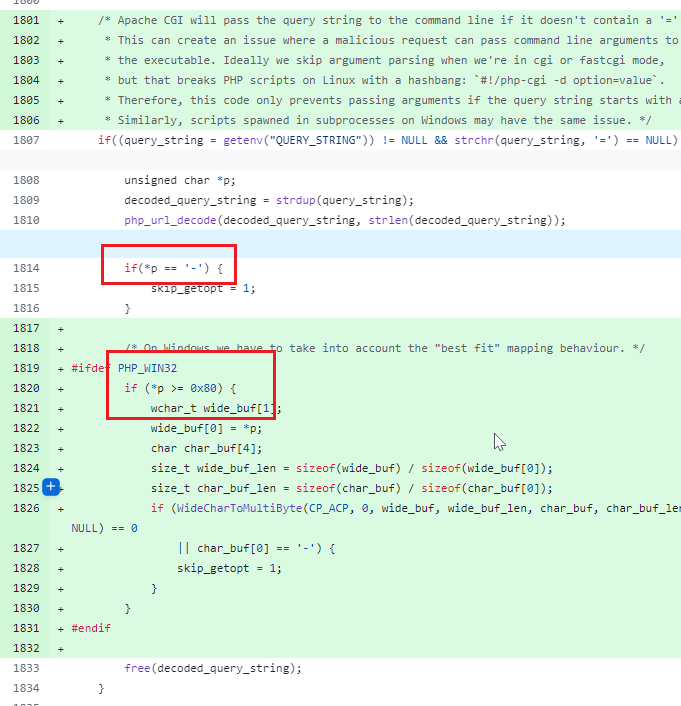Click the blue plus add-comment icon

(51, 487)
